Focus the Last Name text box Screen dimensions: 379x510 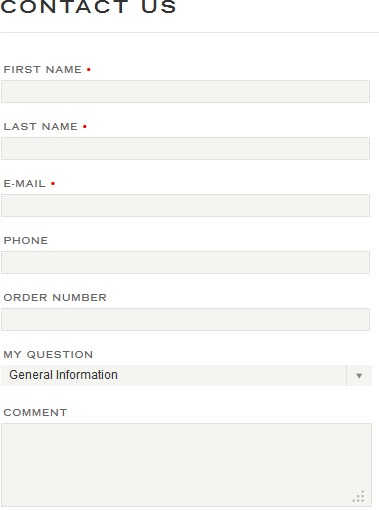[x=185, y=148]
